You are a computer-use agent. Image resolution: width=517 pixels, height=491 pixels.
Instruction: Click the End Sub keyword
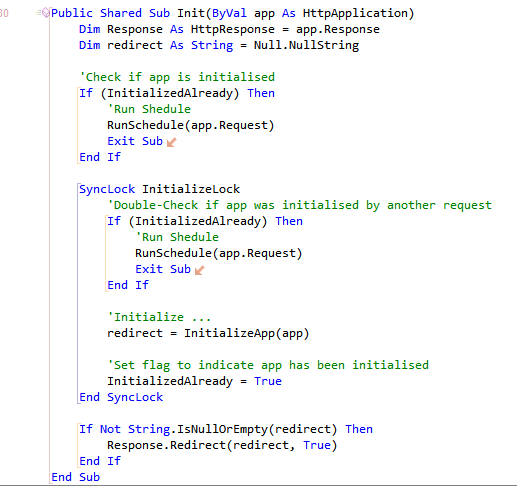tap(75, 477)
